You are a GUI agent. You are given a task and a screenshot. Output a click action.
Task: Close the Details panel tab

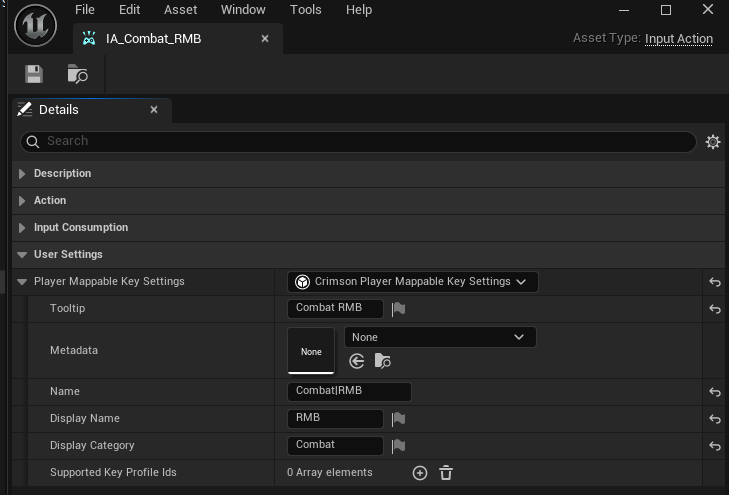[x=154, y=110]
